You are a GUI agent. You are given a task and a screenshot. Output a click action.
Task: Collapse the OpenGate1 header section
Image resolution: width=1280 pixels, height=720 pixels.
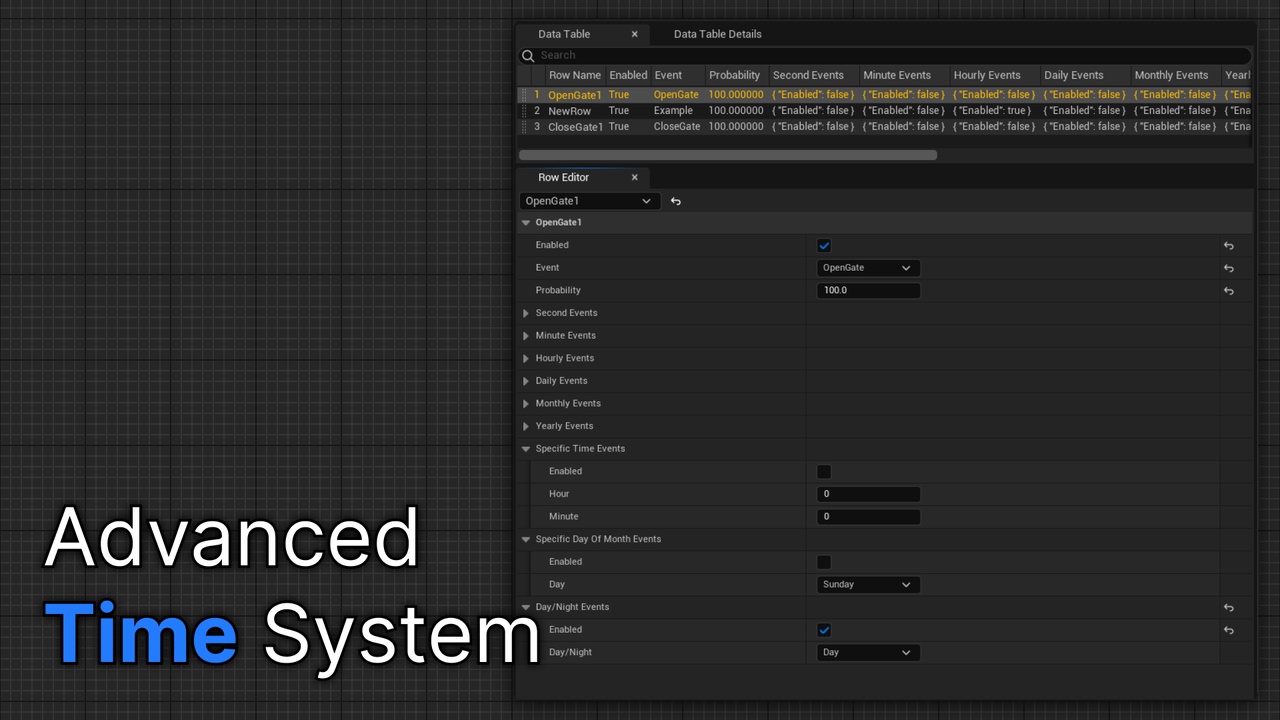[526, 223]
